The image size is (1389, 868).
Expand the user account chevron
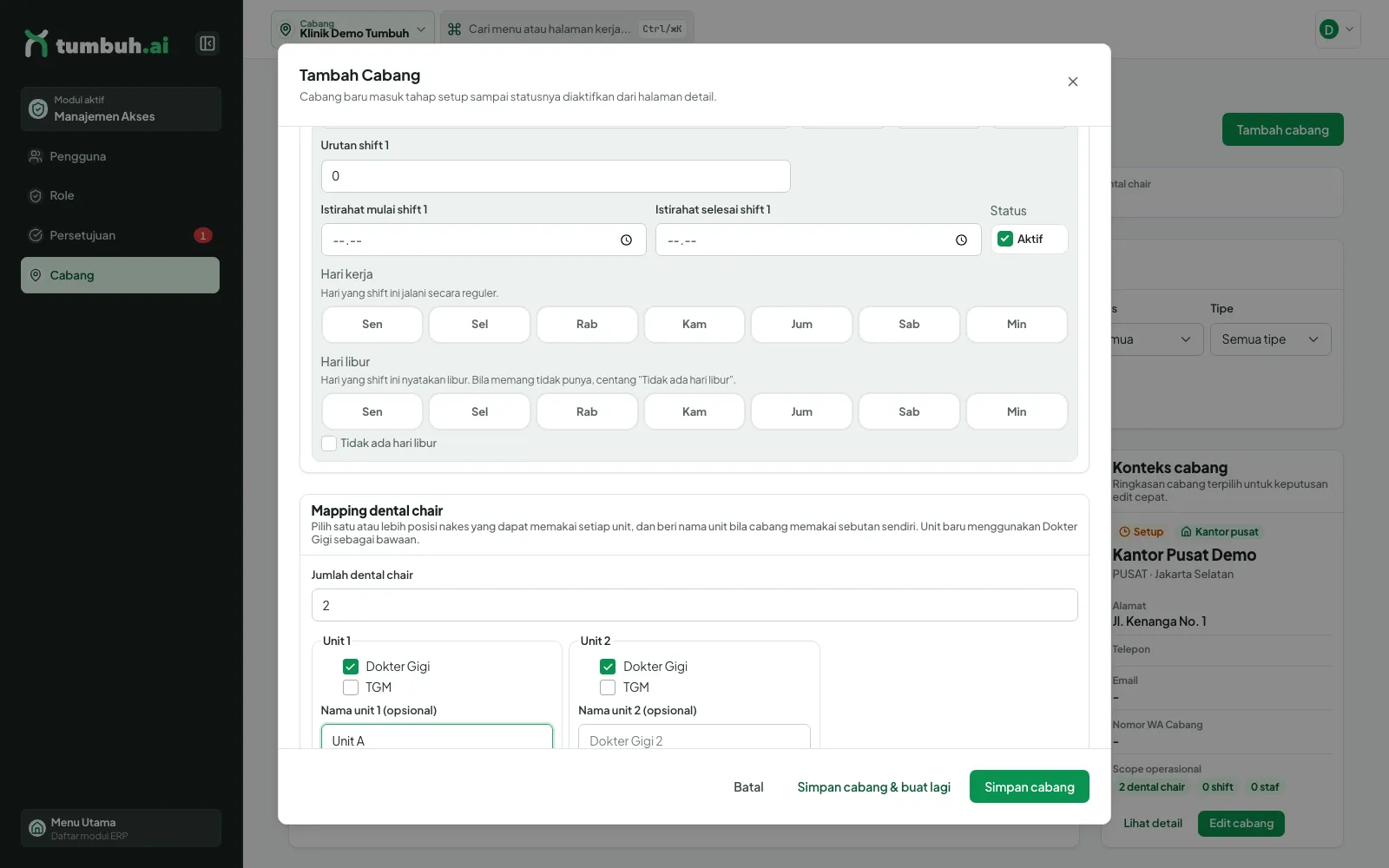1349,30
